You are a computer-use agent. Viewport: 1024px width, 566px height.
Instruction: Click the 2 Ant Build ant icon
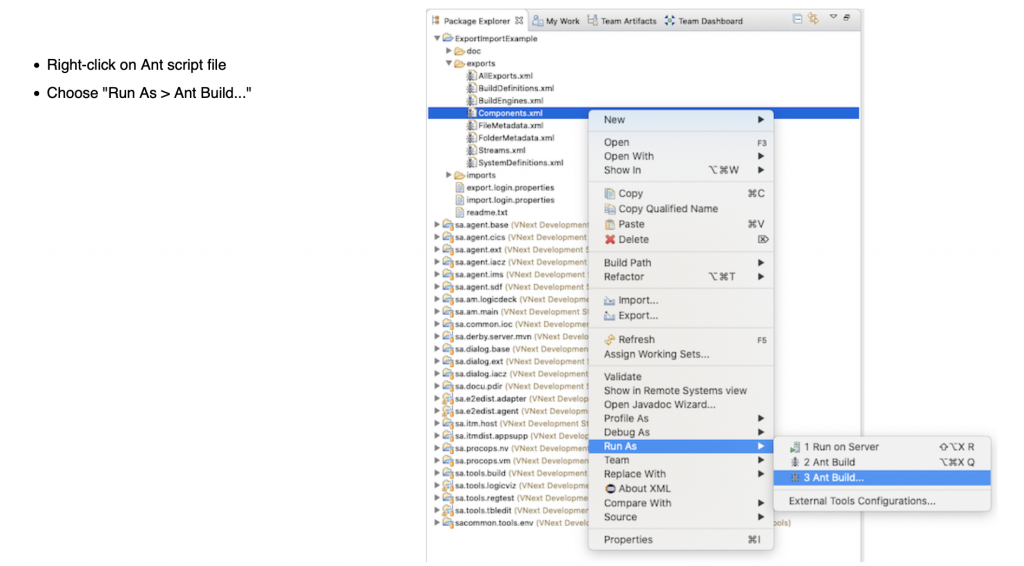(794, 462)
